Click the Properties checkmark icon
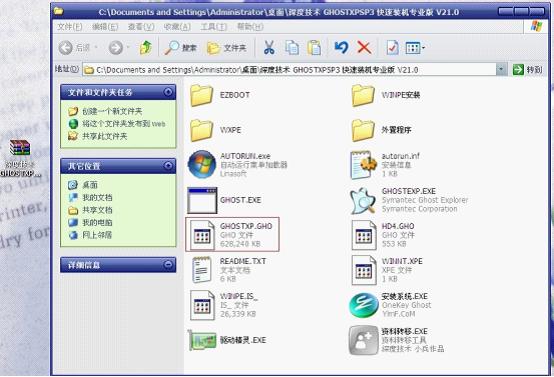Screen dimensions: 554x377 (392, 48)
